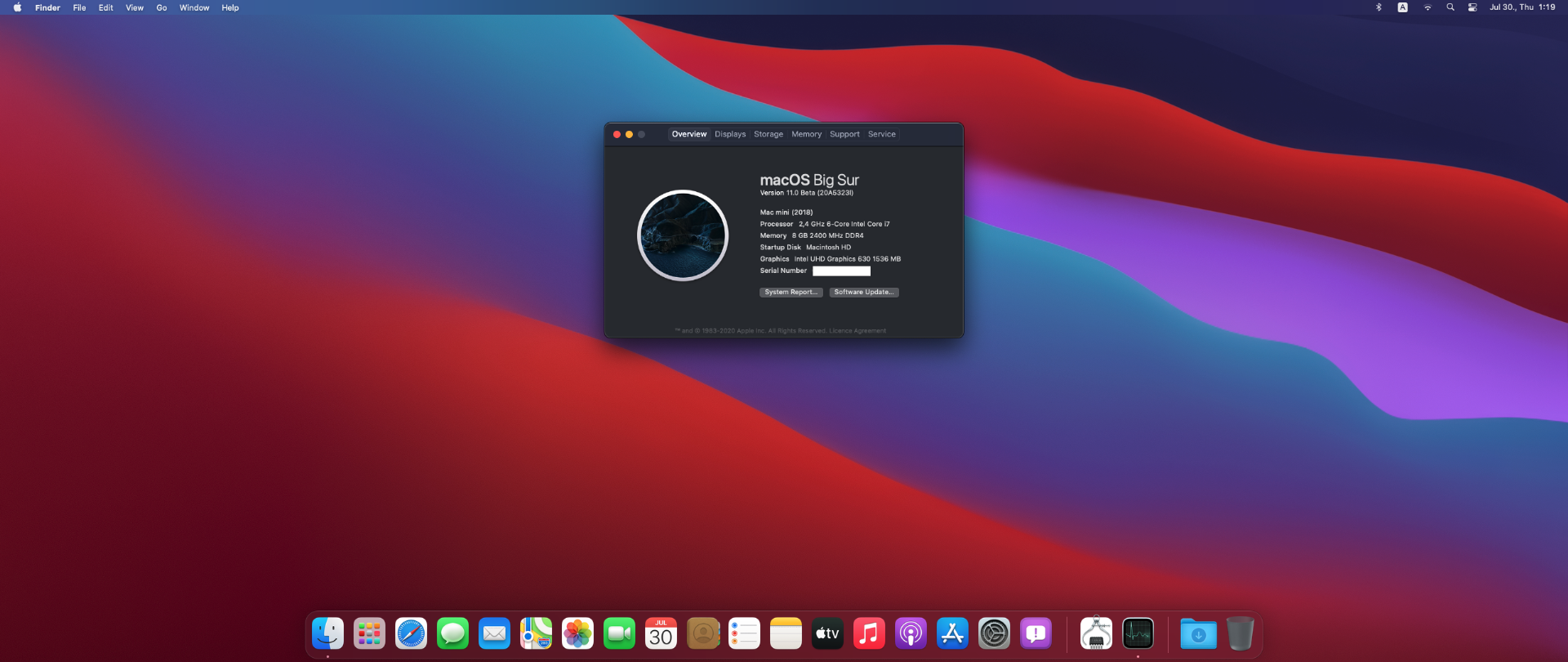1568x662 pixels.
Task: Click the Wi-Fi status icon
Action: tap(1428, 7)
